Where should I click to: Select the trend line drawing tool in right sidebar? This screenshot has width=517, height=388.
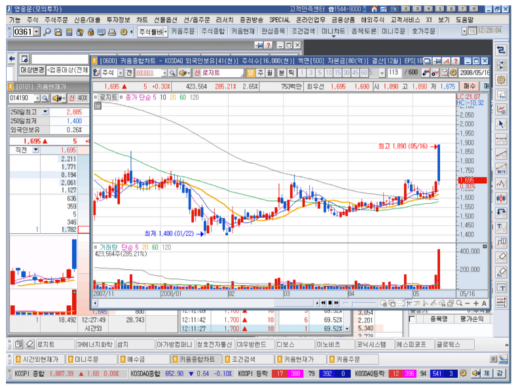501,154
